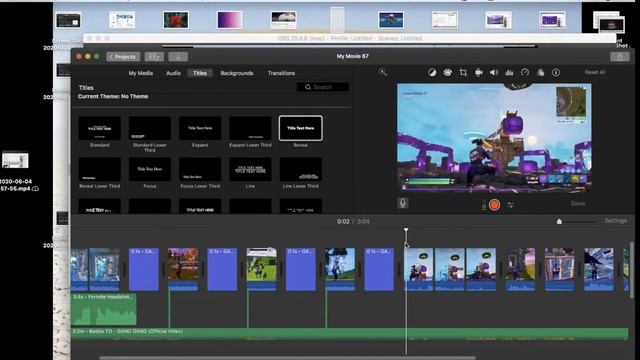The image size is (640, 360).
Task: Toggle the media library list button
Action: pyautogui.click(x=154, y=57)
